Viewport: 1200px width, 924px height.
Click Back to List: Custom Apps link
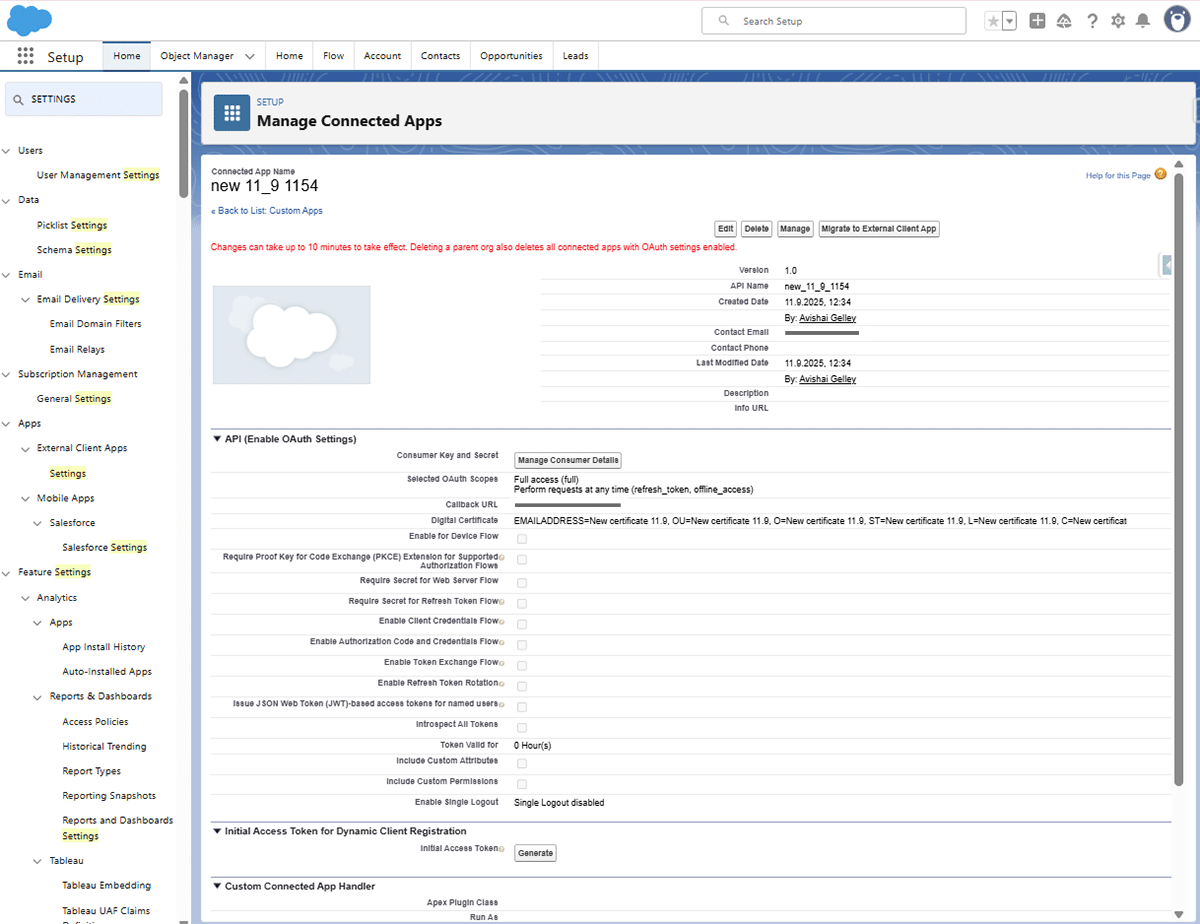click(x=267, y=211)
